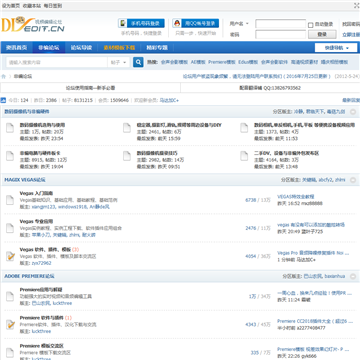Click the QQ penguin login icon

click(177, 23)
